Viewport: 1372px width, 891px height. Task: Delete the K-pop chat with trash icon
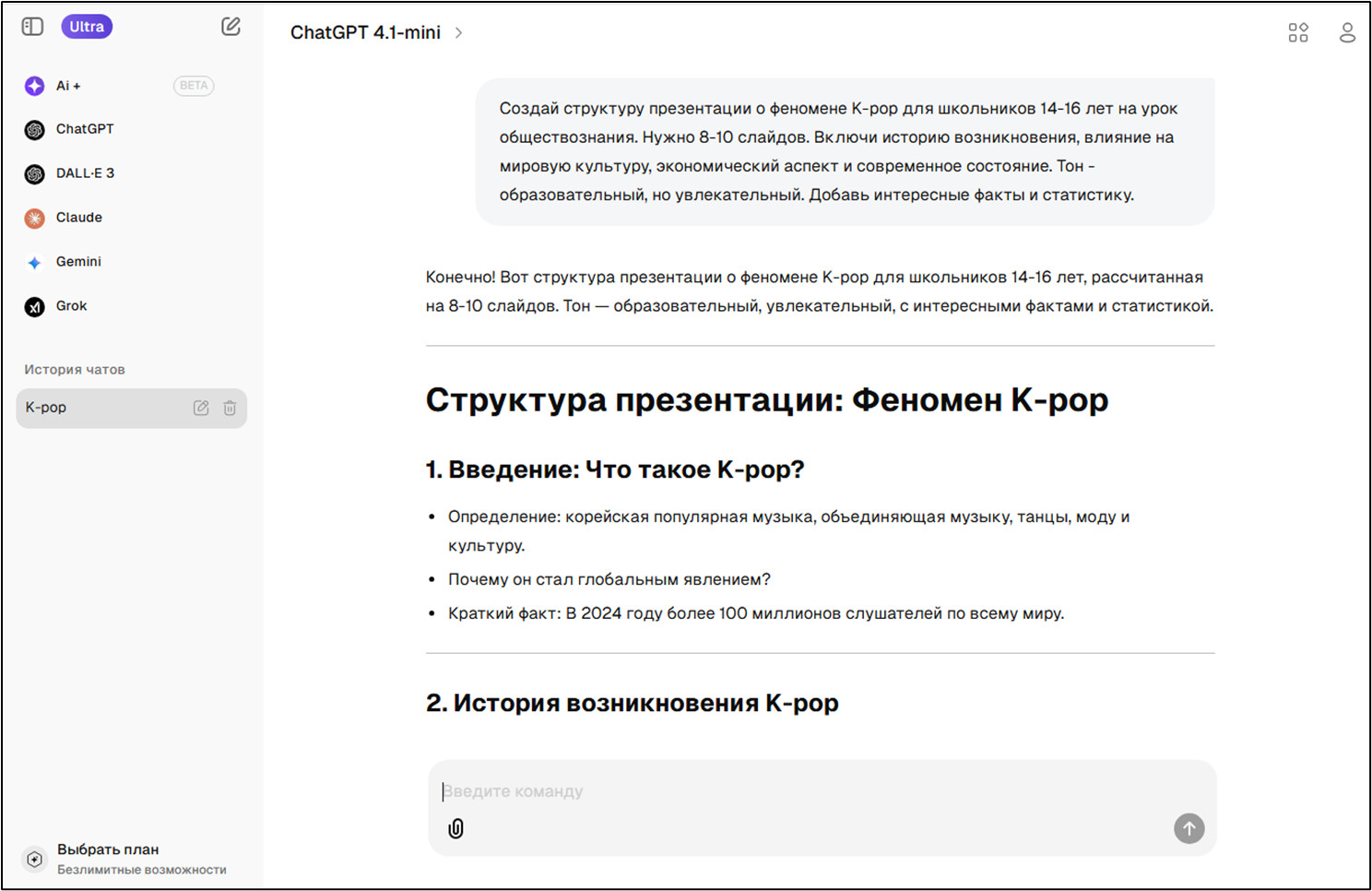(230, 408)
